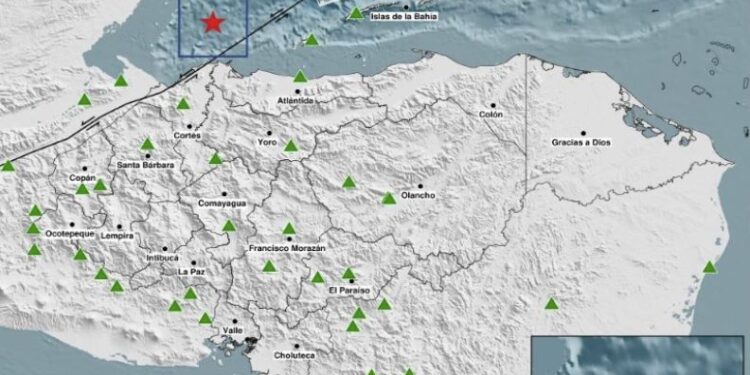Open the inset map in the bottom-right corner
Screen dimensions: 750x375
[638, 355]
